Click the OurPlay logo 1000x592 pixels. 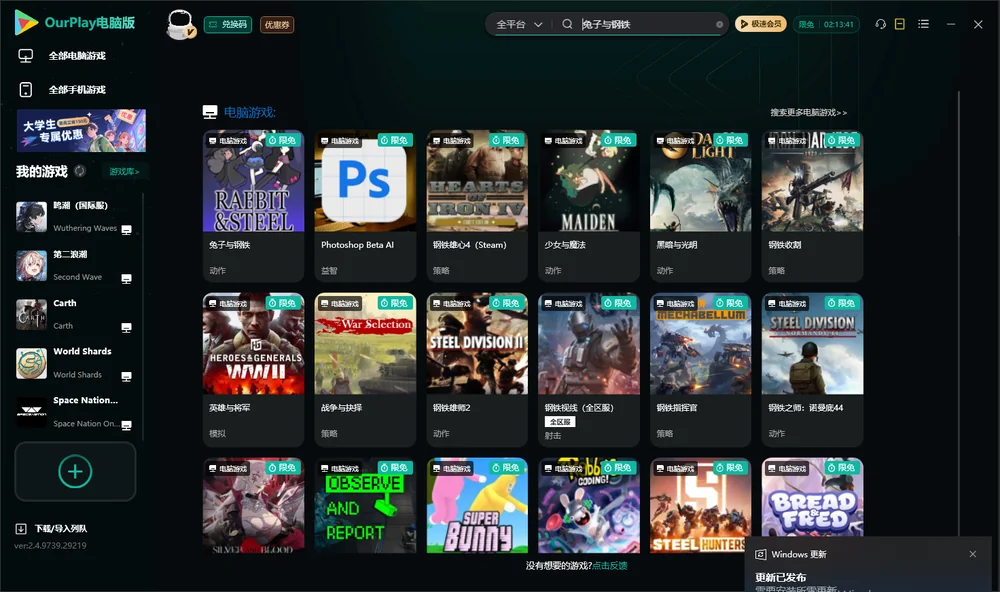75,23
